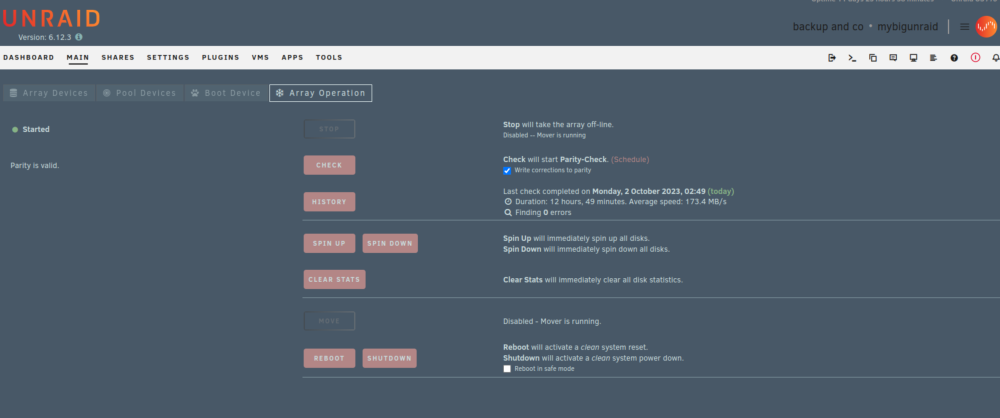1000x418 pixels.
Task: Click the 'mybigunraid' server name
Action: pos(908,27)
